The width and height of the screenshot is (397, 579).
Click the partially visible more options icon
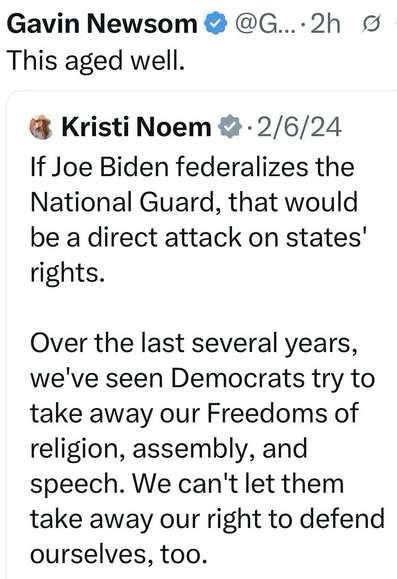395,24
